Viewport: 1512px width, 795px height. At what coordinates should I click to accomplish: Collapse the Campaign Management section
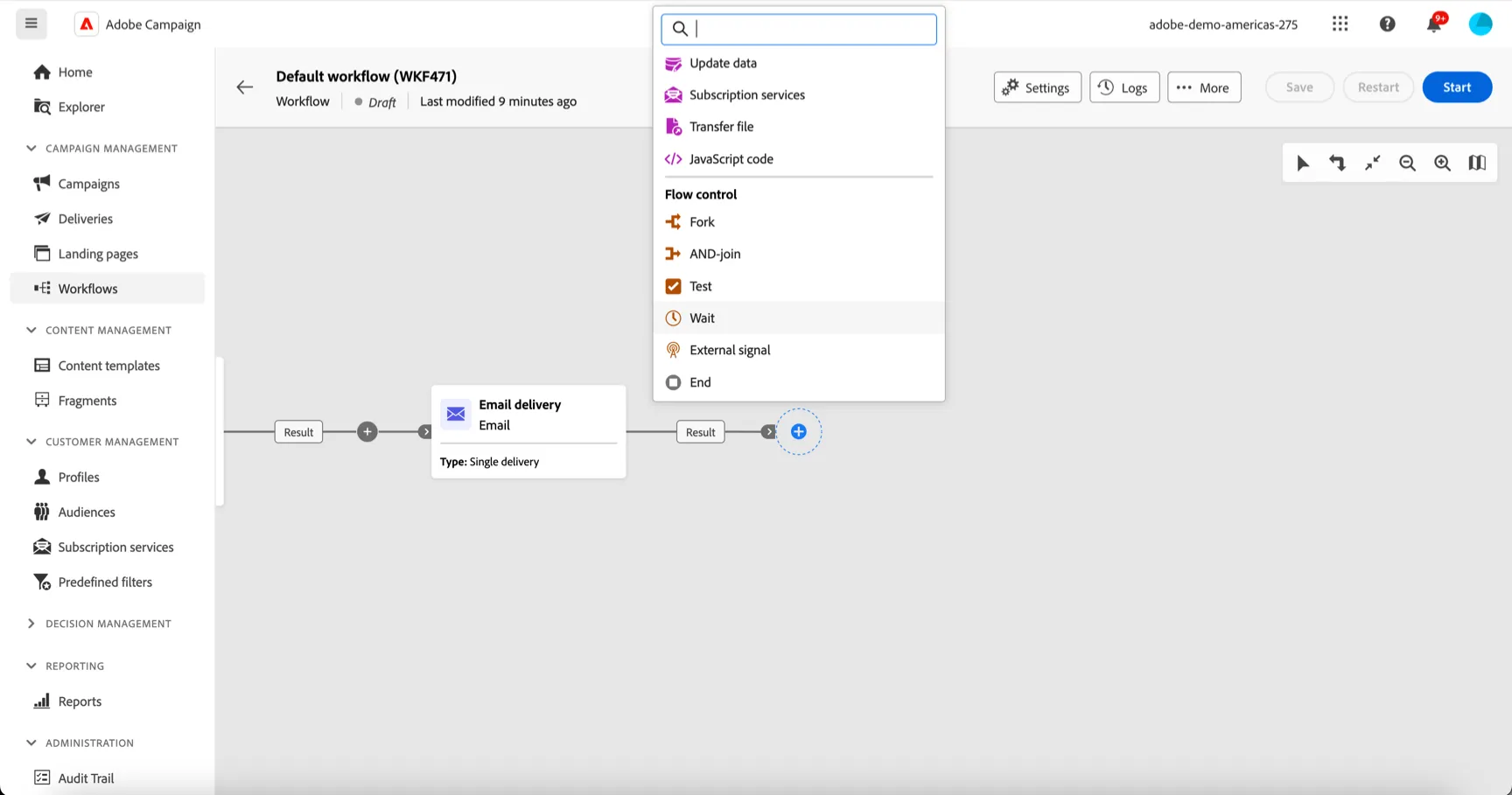coord(31,149)
